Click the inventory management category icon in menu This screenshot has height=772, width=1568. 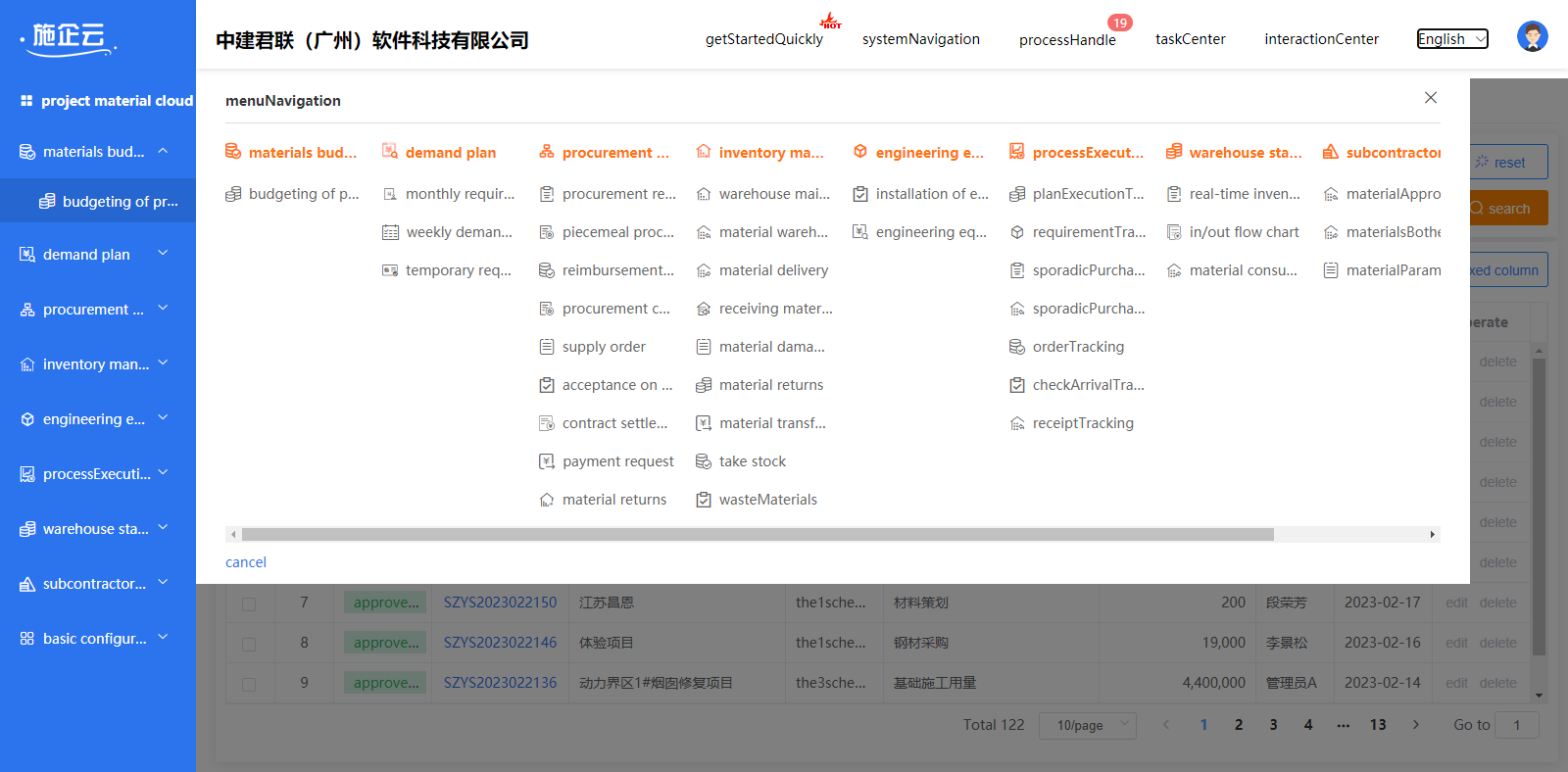click(x=704, y=152)
